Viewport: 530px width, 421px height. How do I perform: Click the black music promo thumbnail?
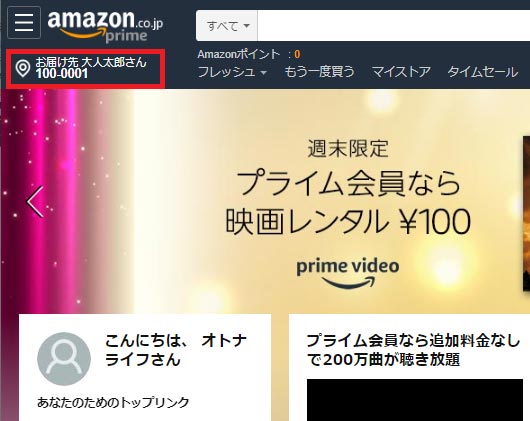click(415, 400)
